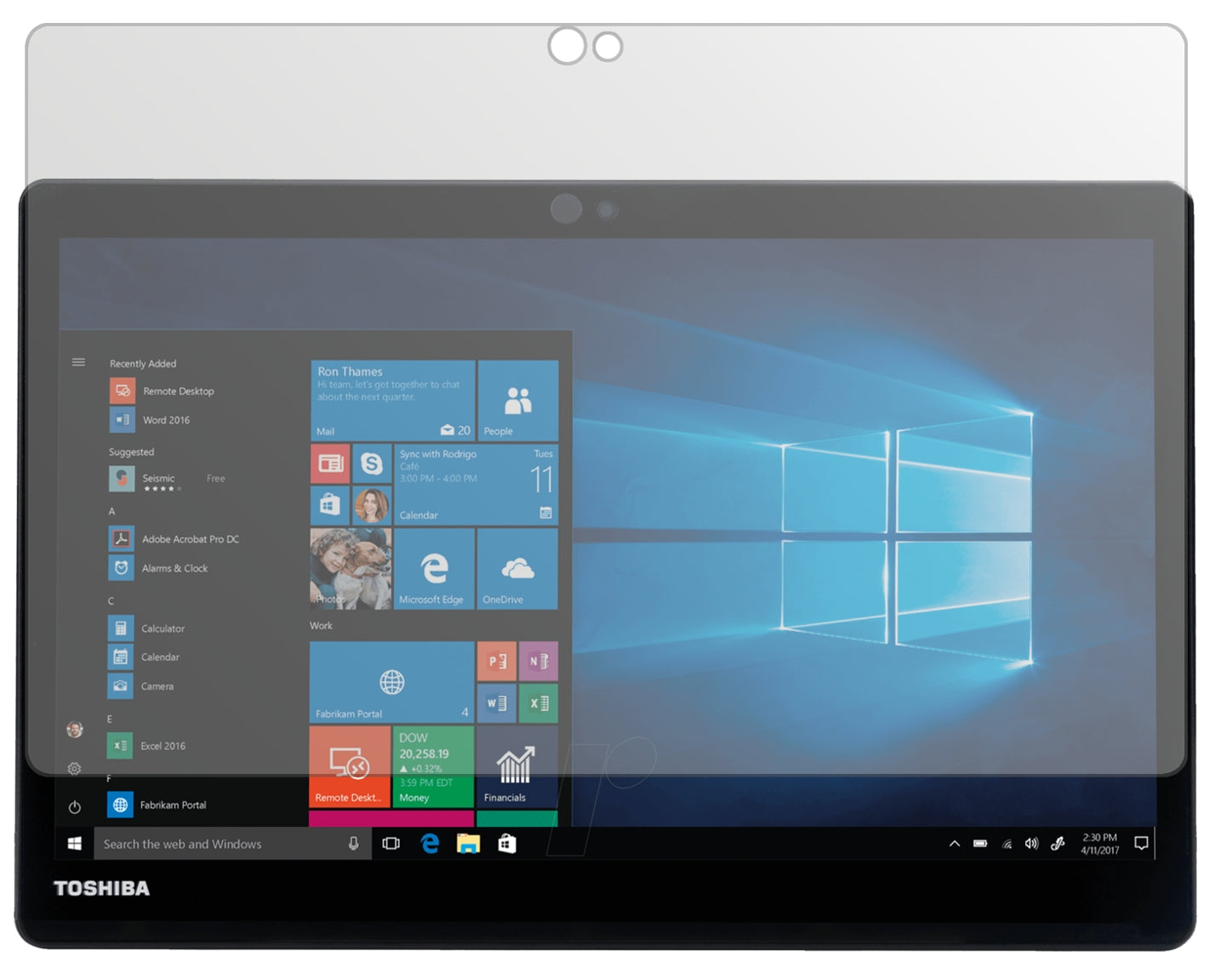Click the battery icon in system tray
The width and height of the screenshot is (1232, 967).
[x=980, y=844]
